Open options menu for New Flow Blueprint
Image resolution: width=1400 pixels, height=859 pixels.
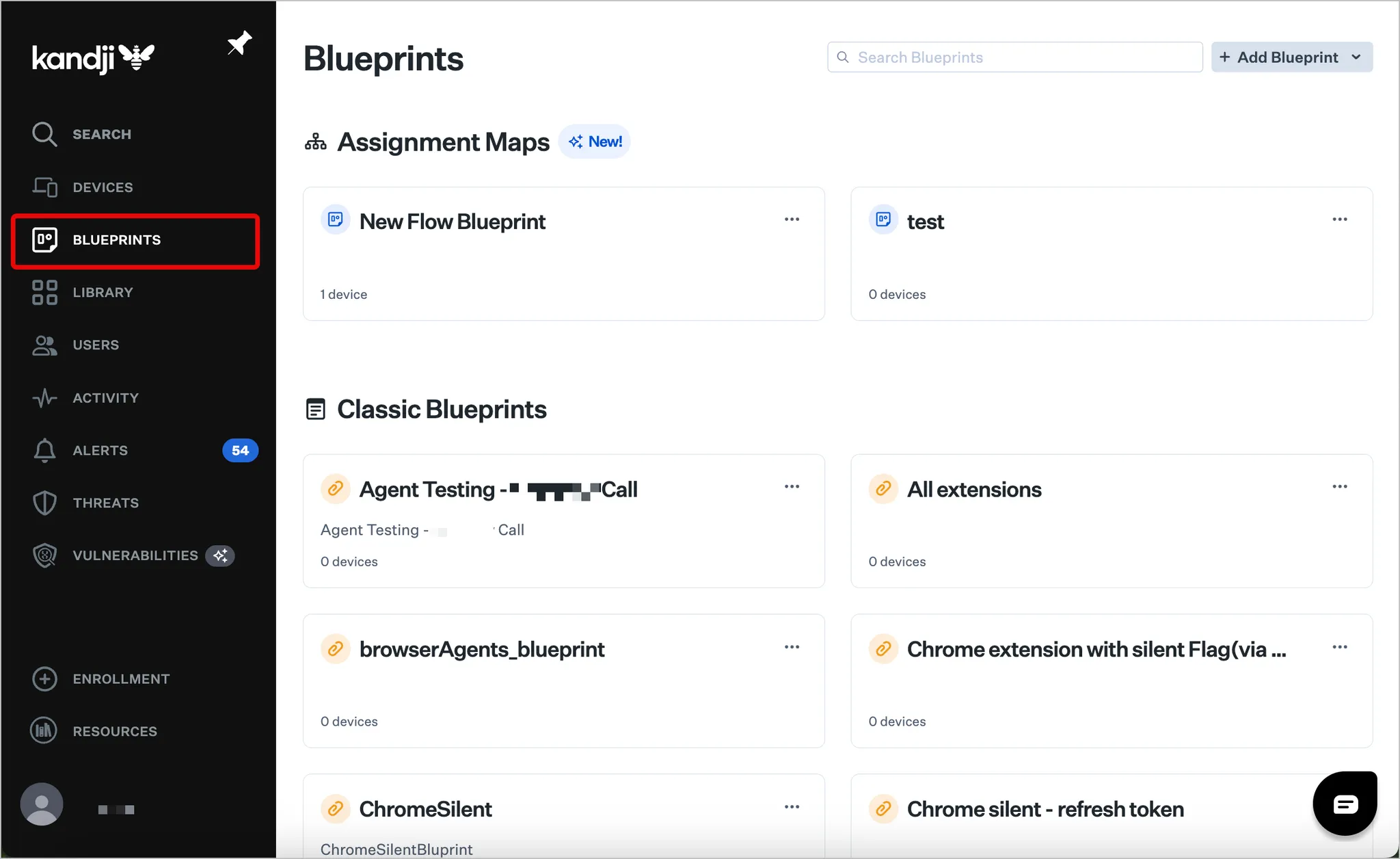pyautogui.click(x=792, y=220)
